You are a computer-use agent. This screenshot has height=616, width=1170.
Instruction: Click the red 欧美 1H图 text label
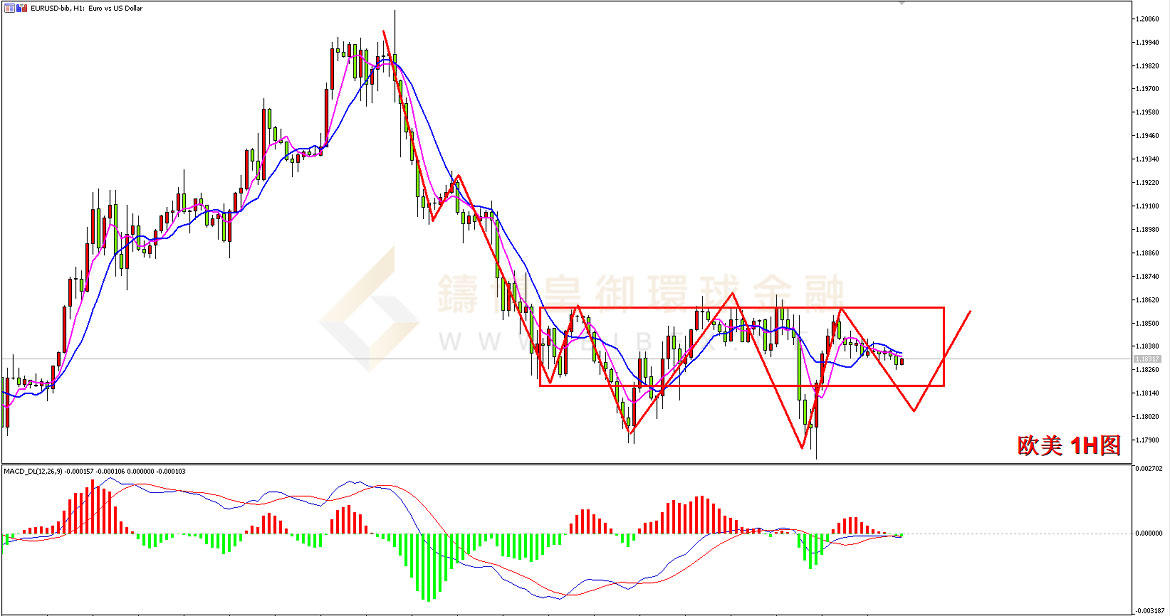tap(1068, 447)
